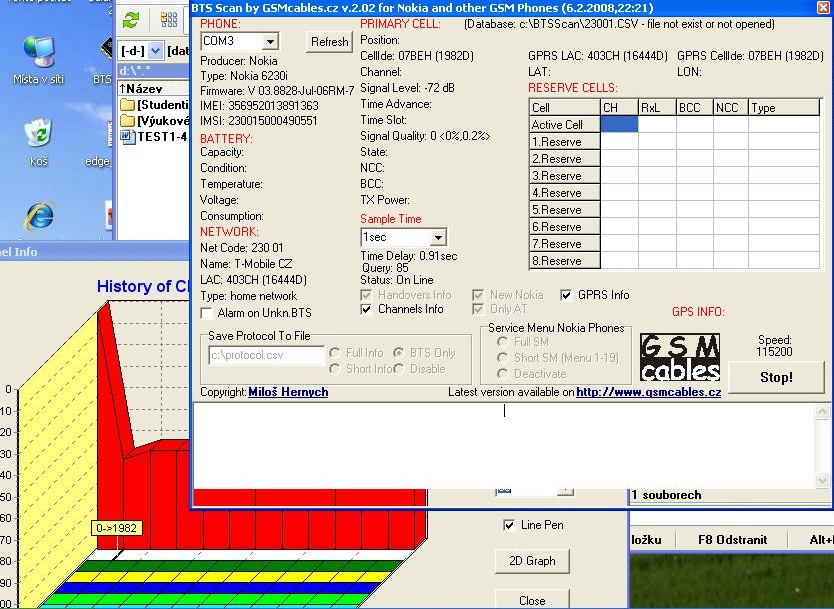834x609 pixels.
Task: Toggle the Handovers Info checkbox
Action: (366, 295)
